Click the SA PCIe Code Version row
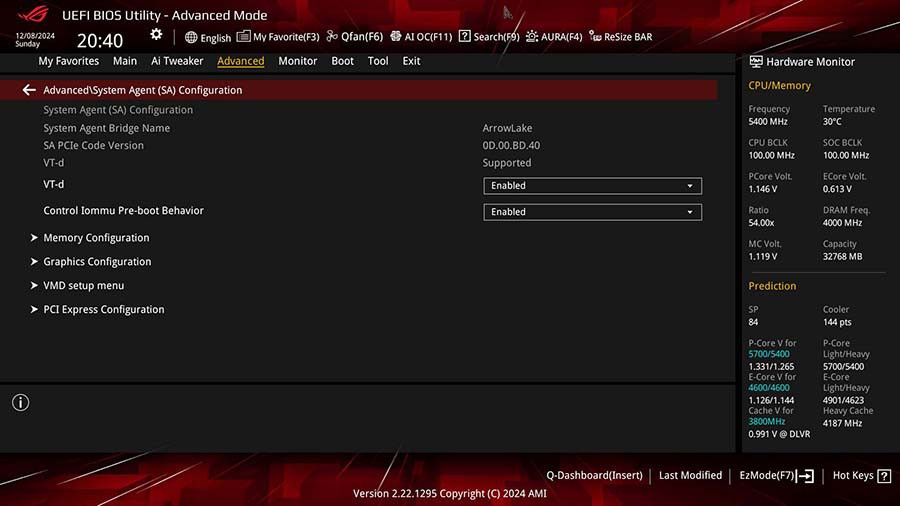The height and width of the screenshot is (506, 900). pyautogui.click(x=94, y=146)
